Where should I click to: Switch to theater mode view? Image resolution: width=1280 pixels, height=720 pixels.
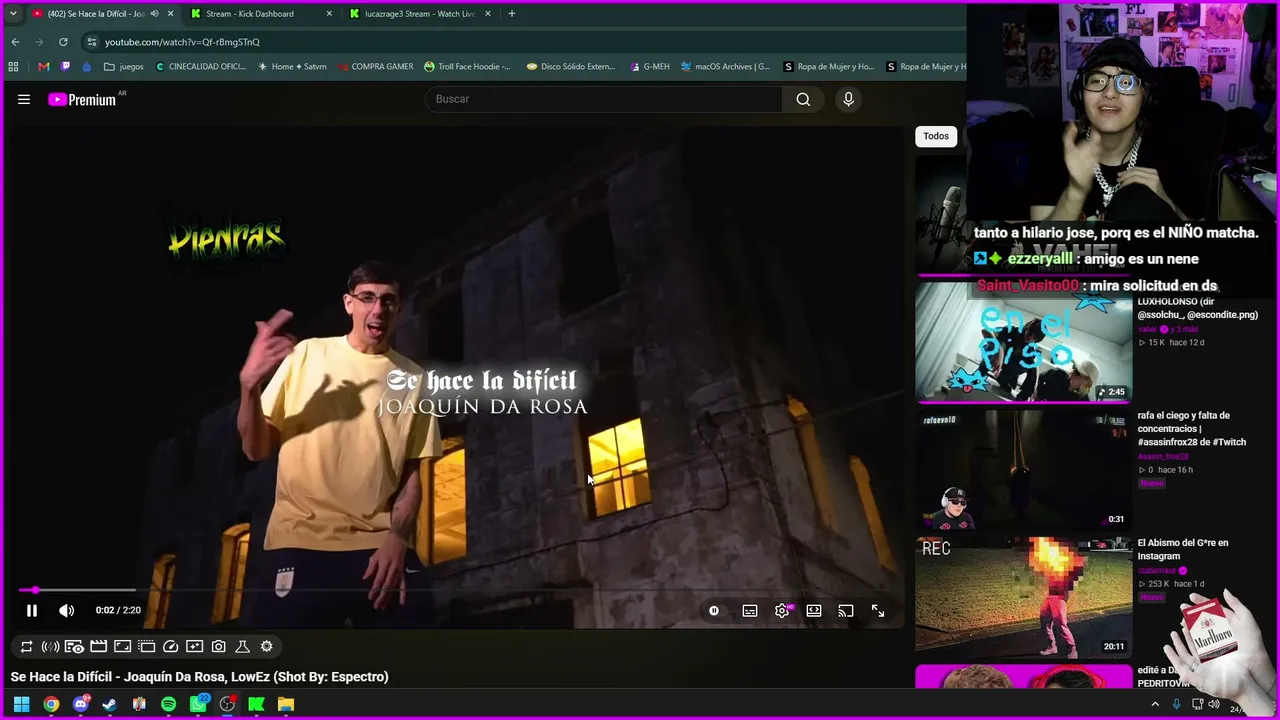tap(814, 610)
